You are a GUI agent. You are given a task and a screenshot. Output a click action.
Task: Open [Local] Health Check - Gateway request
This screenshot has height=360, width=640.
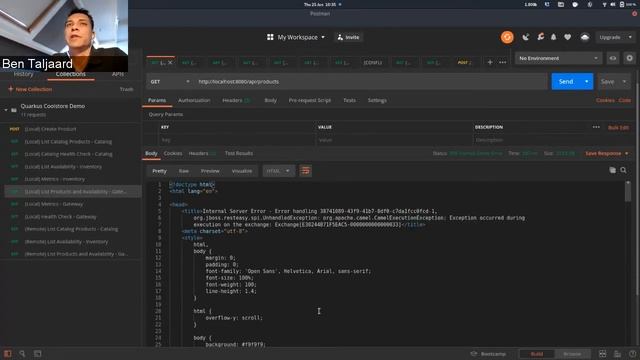71,217
